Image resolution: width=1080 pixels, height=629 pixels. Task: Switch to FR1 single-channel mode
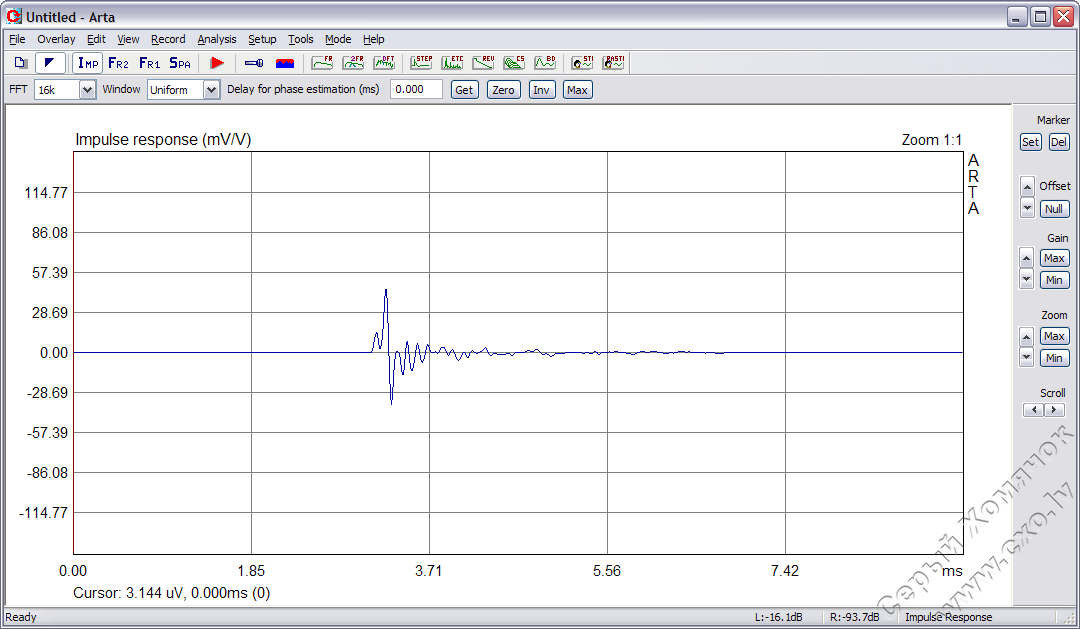pyautogui.click(x=149, y=63)
